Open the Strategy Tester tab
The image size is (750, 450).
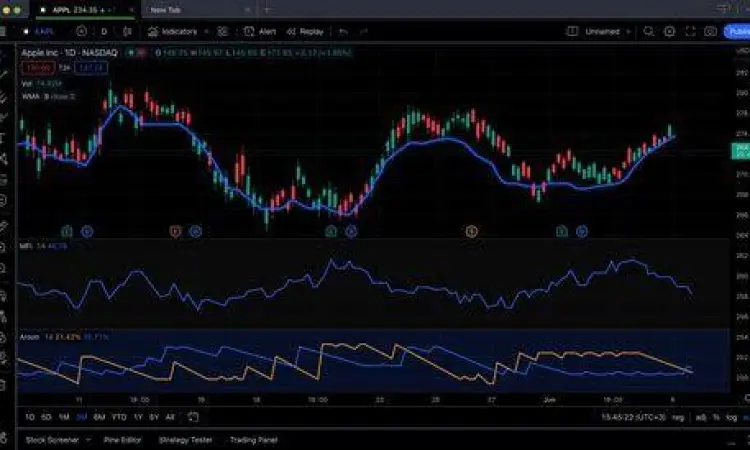(185, 440)
